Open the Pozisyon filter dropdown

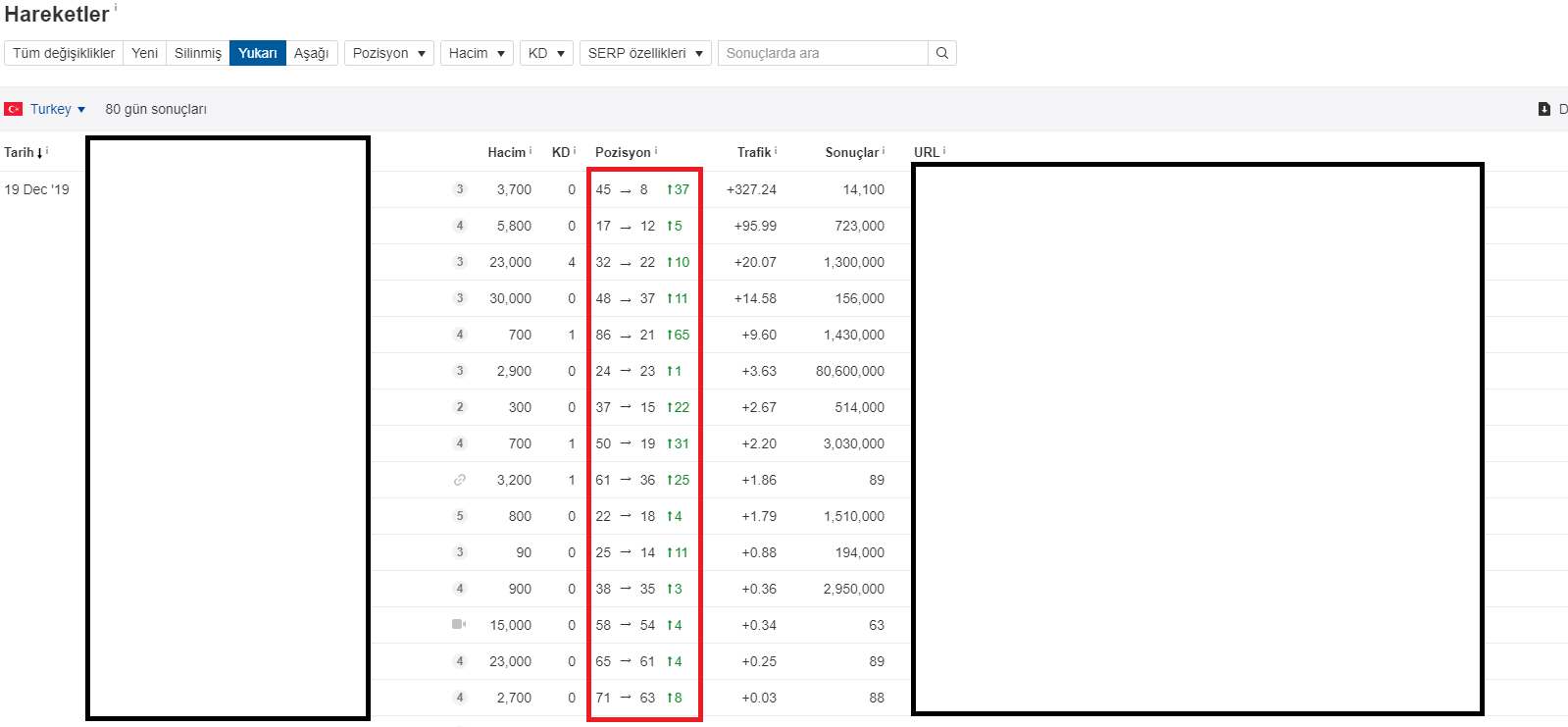pyautogui.click(x=389, y=53)
